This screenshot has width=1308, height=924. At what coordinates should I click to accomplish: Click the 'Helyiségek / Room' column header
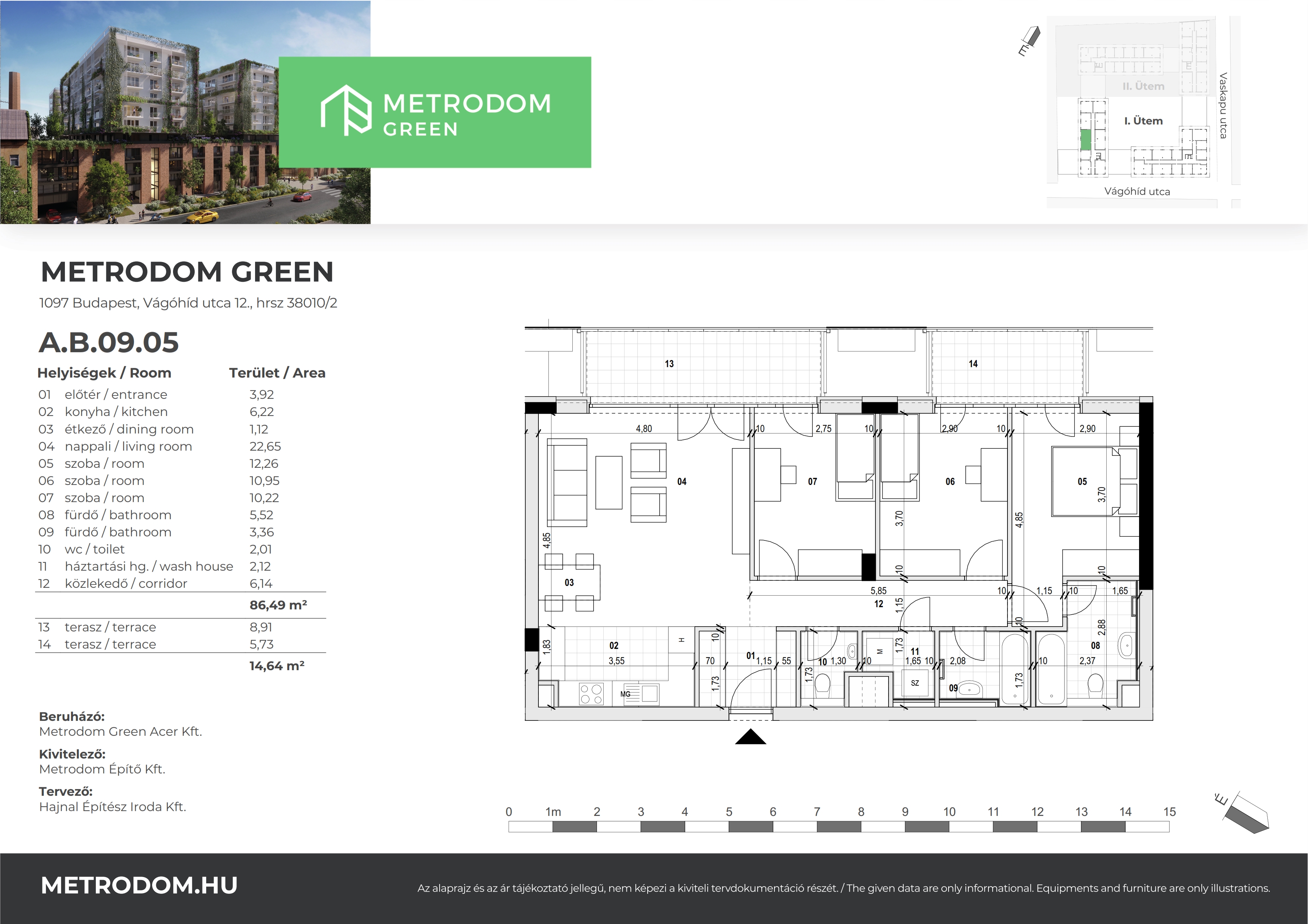point(104,373)
